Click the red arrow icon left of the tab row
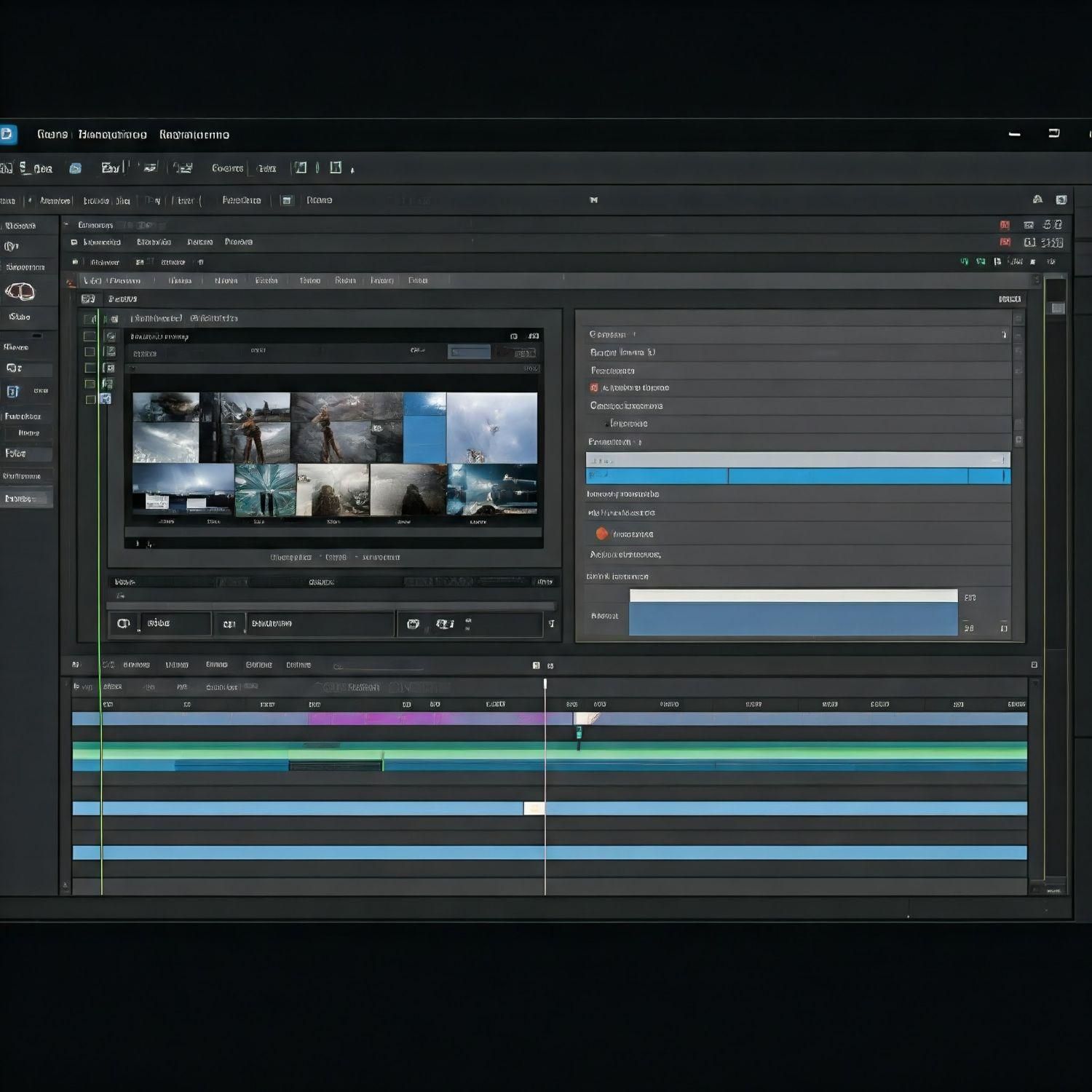1092x1092 pixels. point(71,282)
